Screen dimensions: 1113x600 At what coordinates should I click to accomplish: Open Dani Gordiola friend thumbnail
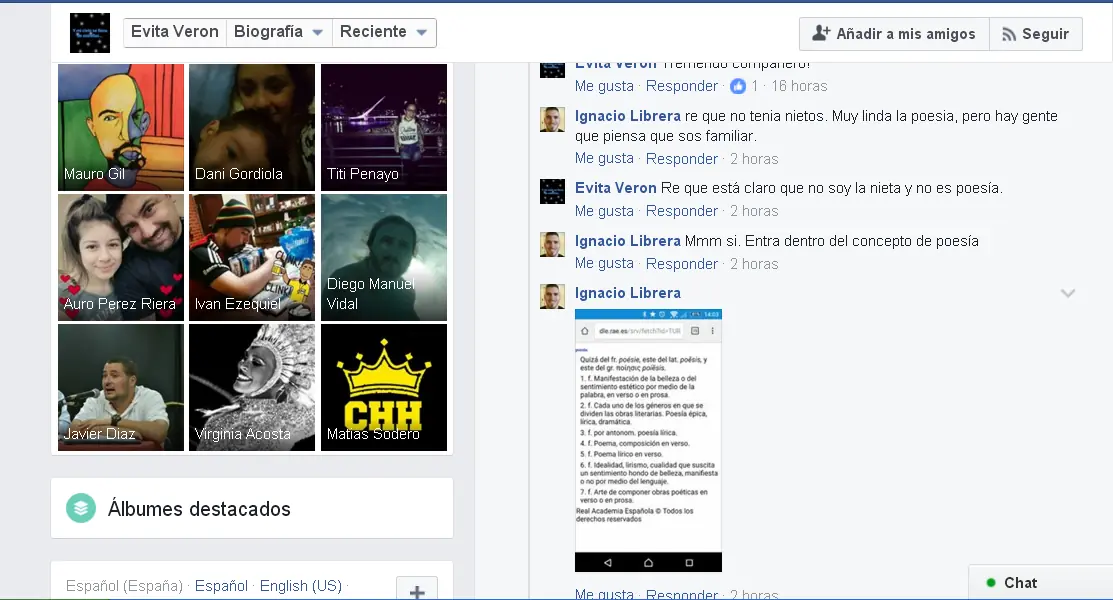pyautogui.click(x=252, y=127)
